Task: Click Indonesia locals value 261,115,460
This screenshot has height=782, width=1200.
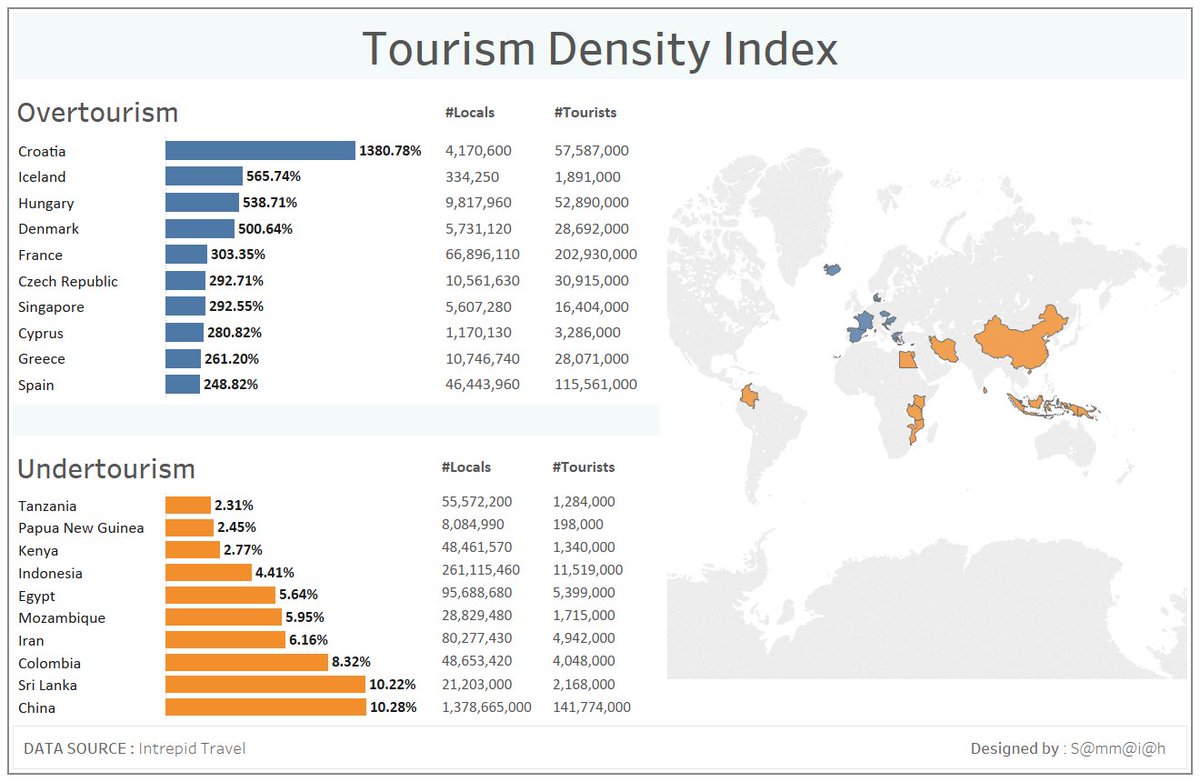Action: 483,570
